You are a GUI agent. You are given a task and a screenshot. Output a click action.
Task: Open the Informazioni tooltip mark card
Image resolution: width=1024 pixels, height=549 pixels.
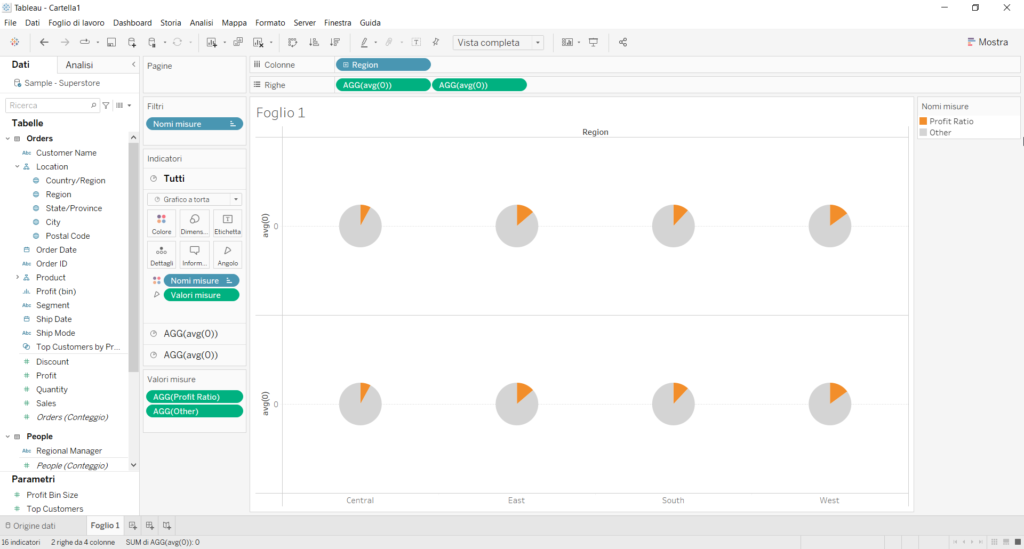pyautogui.click(x=194, y=255)
